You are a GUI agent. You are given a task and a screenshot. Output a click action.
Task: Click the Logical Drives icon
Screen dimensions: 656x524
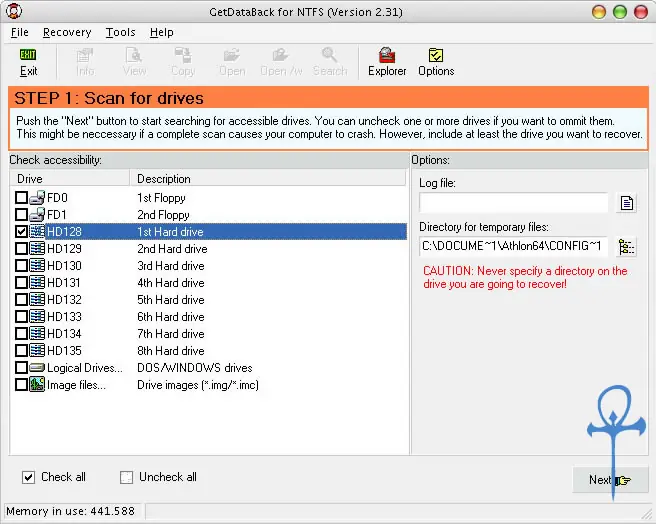[x=37, y=367]
